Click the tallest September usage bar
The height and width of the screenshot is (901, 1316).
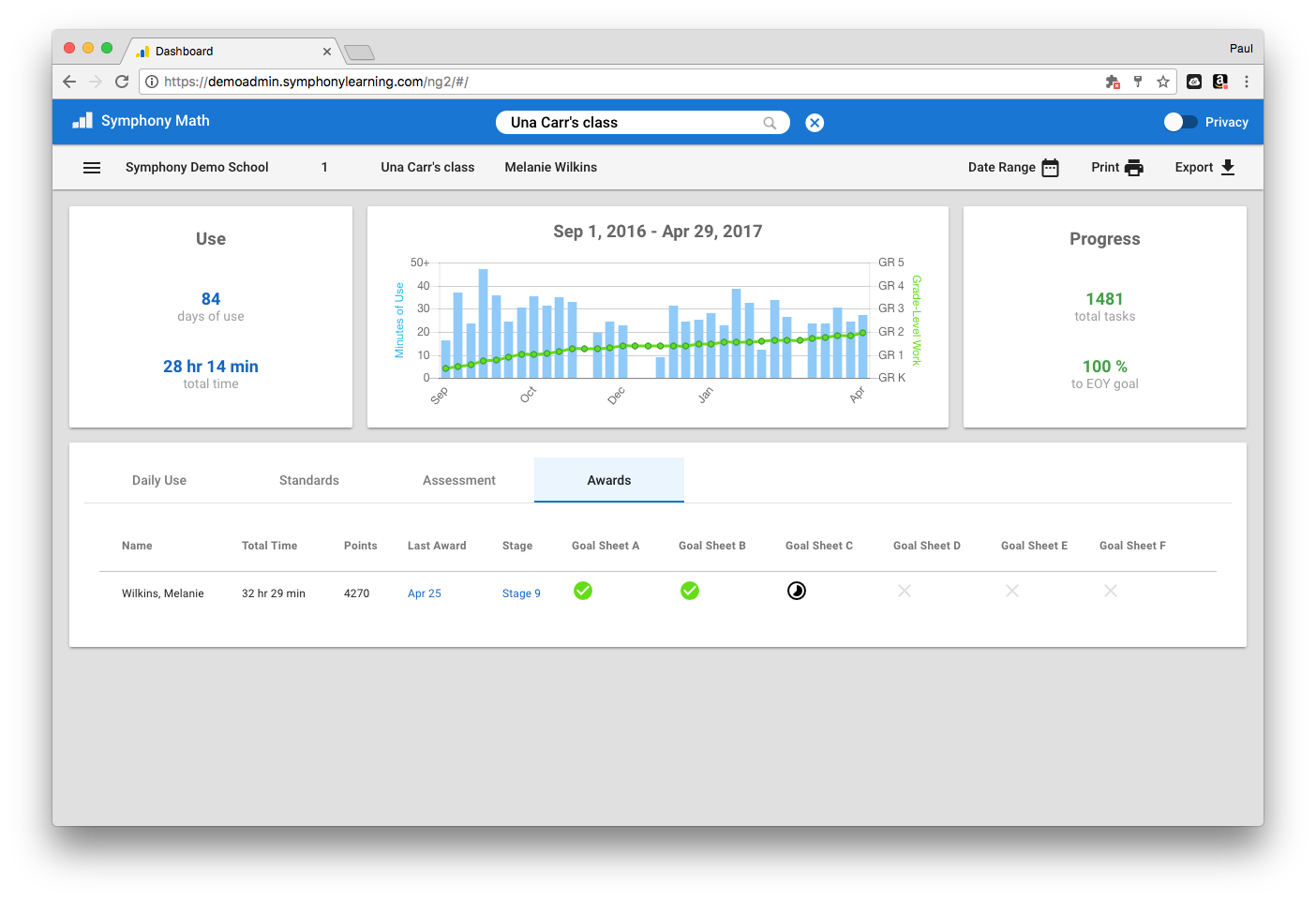[x=484, y=323]
